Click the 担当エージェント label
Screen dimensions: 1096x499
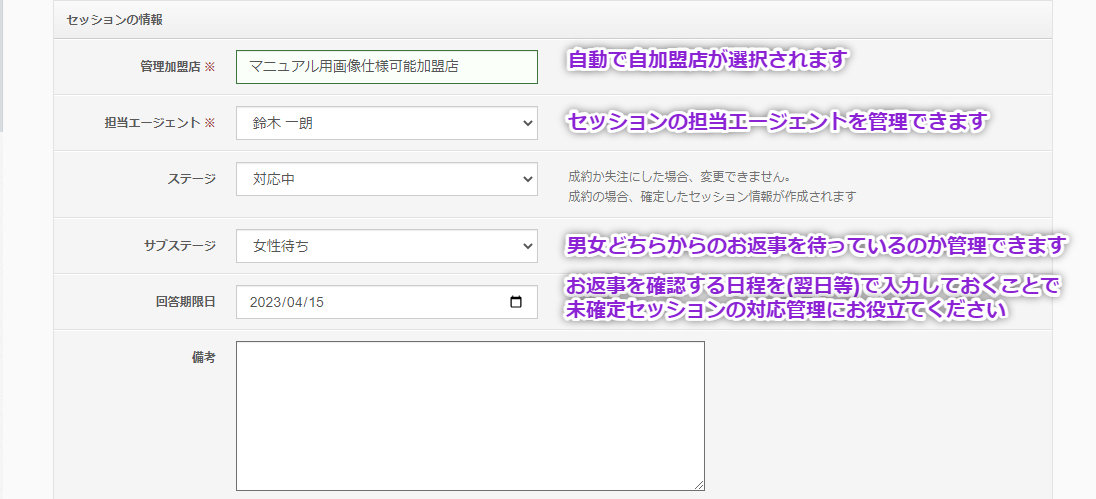click(150, 123)
